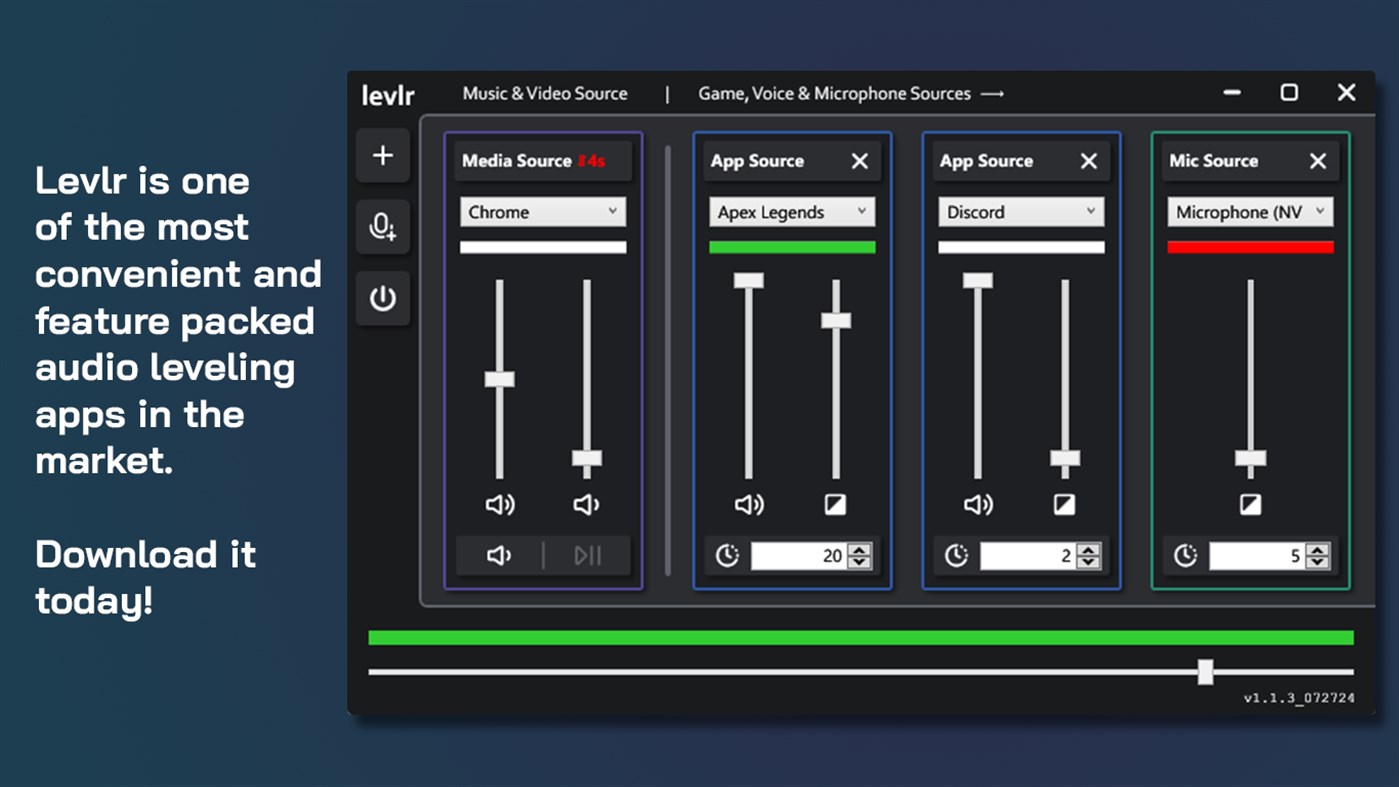1399x787 pixels.
Task: Click the power icon in the sidebar
Action: pyautogui.click(x=383, y=298)
